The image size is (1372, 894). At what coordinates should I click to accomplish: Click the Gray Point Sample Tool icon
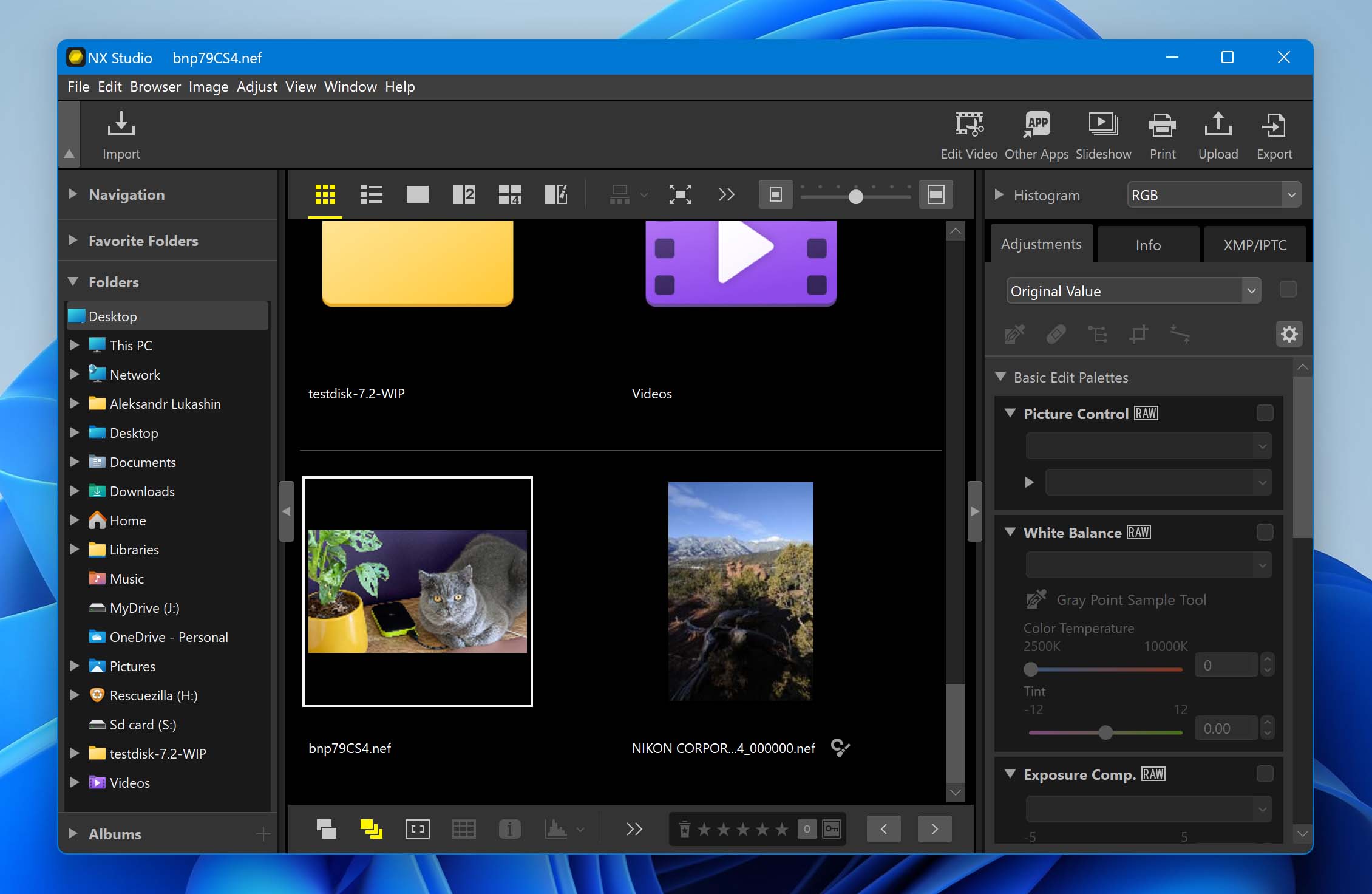(x=1036, y=599)
